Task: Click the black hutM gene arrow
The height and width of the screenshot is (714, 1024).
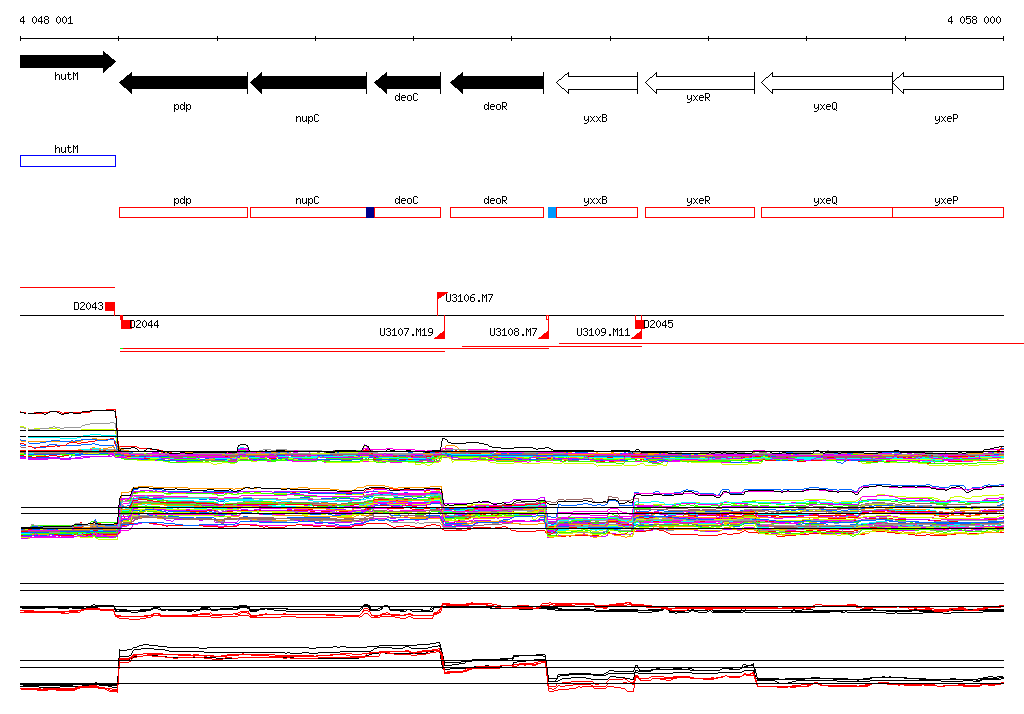Action: pos(68,61)
